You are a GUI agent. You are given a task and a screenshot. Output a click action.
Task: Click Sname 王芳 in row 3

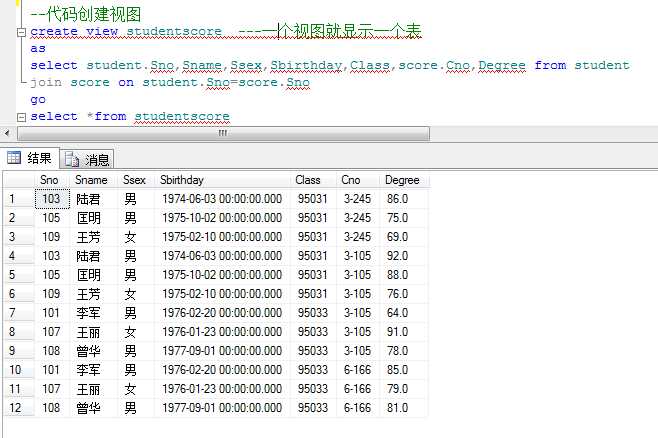click(x=94, y=237)
